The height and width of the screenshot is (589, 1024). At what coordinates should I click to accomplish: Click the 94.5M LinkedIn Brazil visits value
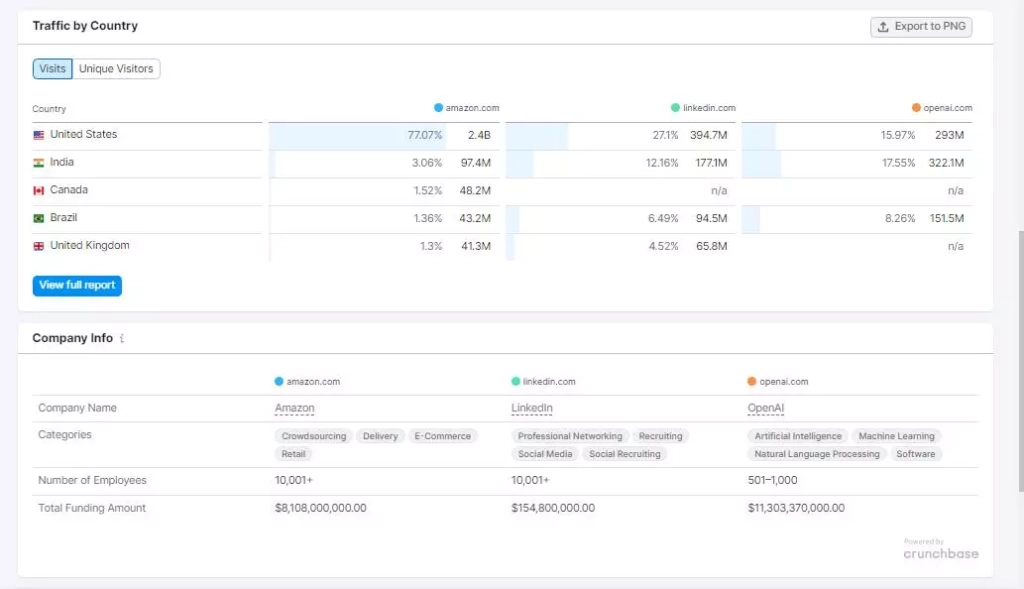coord(711,218)
